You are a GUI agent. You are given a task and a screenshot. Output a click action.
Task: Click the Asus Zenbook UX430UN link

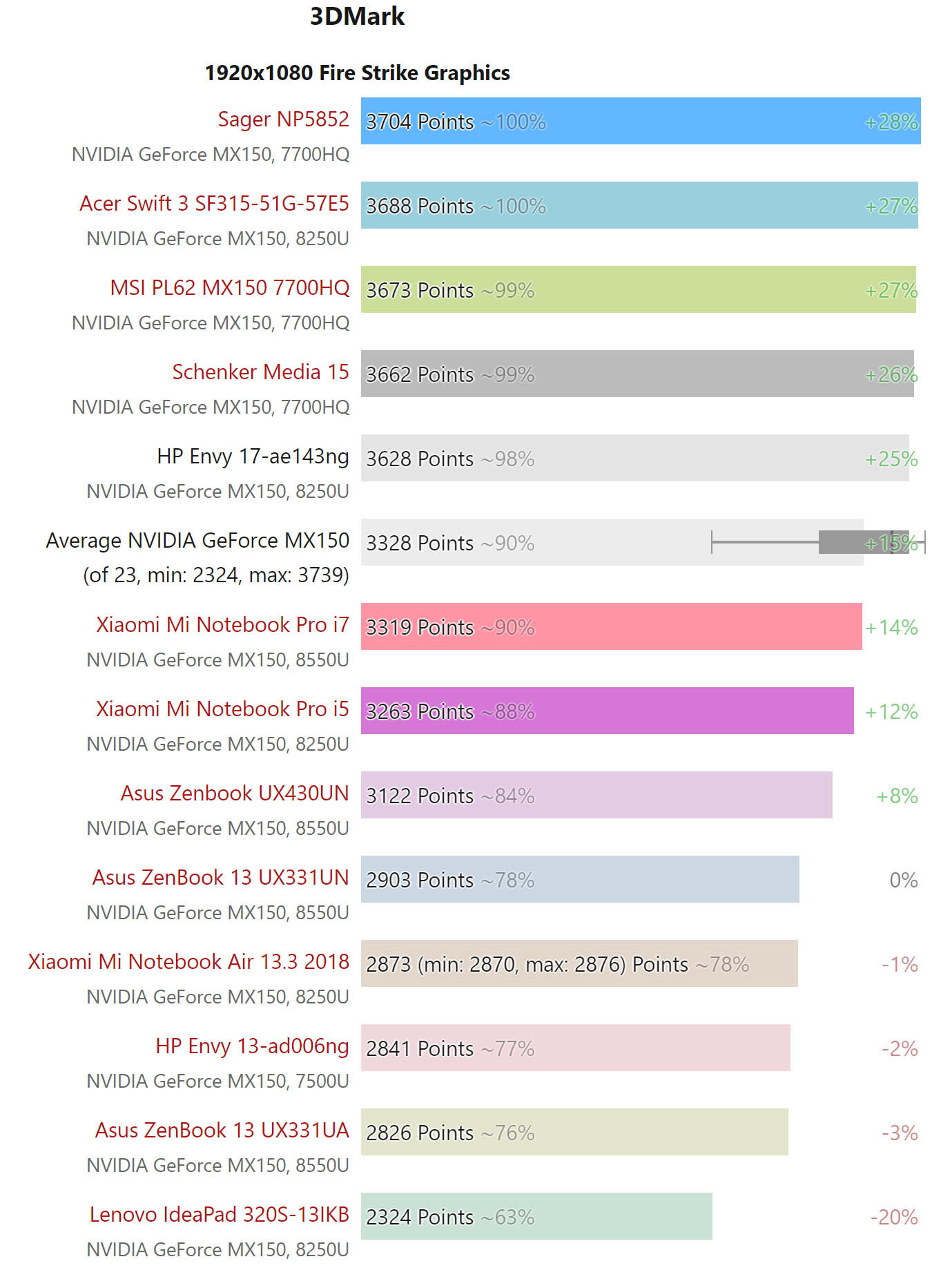[235, 794]
